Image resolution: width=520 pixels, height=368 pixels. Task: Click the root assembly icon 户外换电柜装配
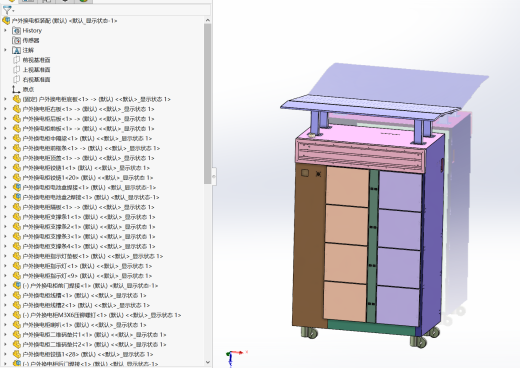[x=6, y=21]
